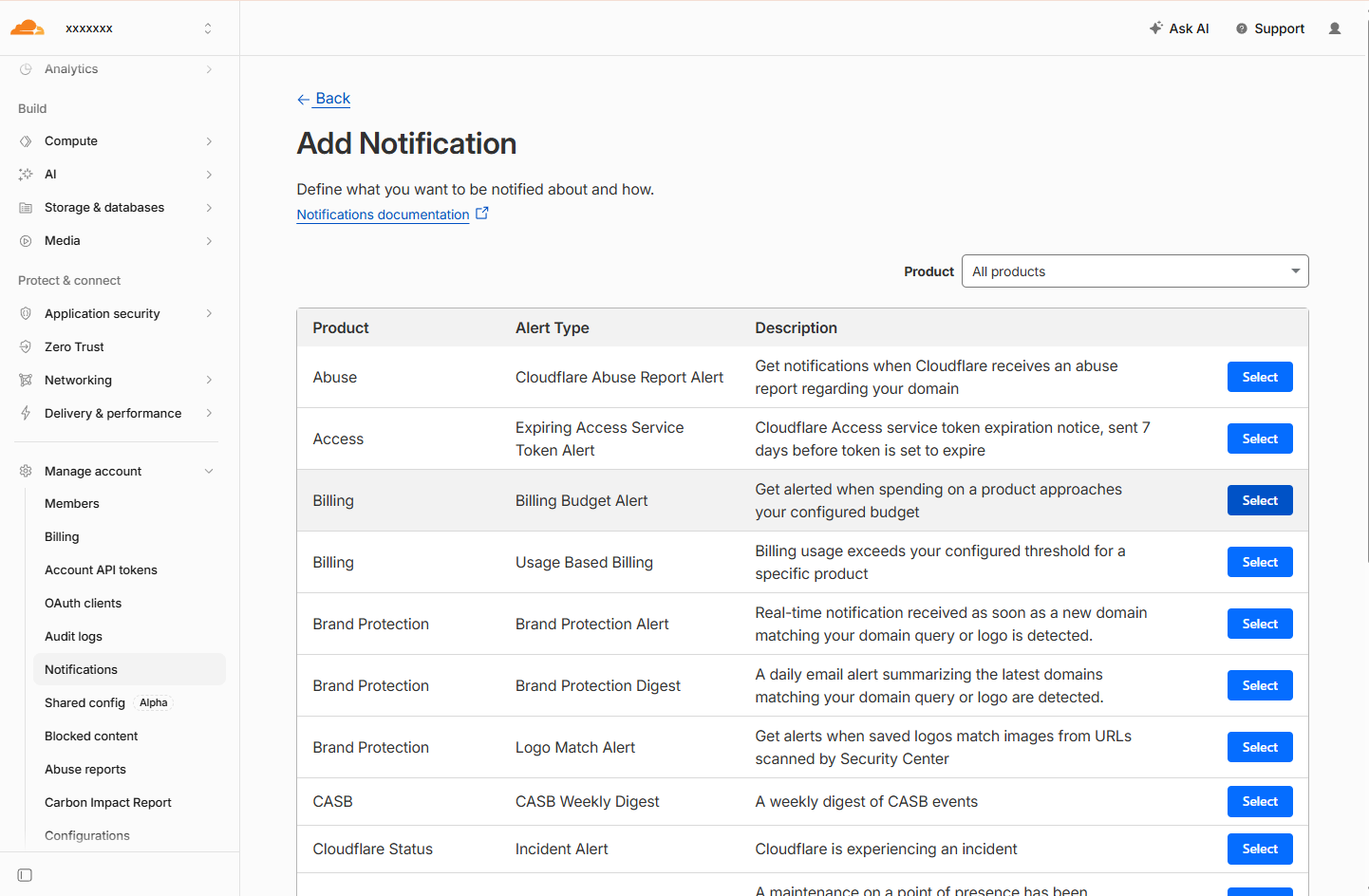Click the Ask AI button label
The height and width of the screenshot is (896, 1369).
pos(1189,28)
